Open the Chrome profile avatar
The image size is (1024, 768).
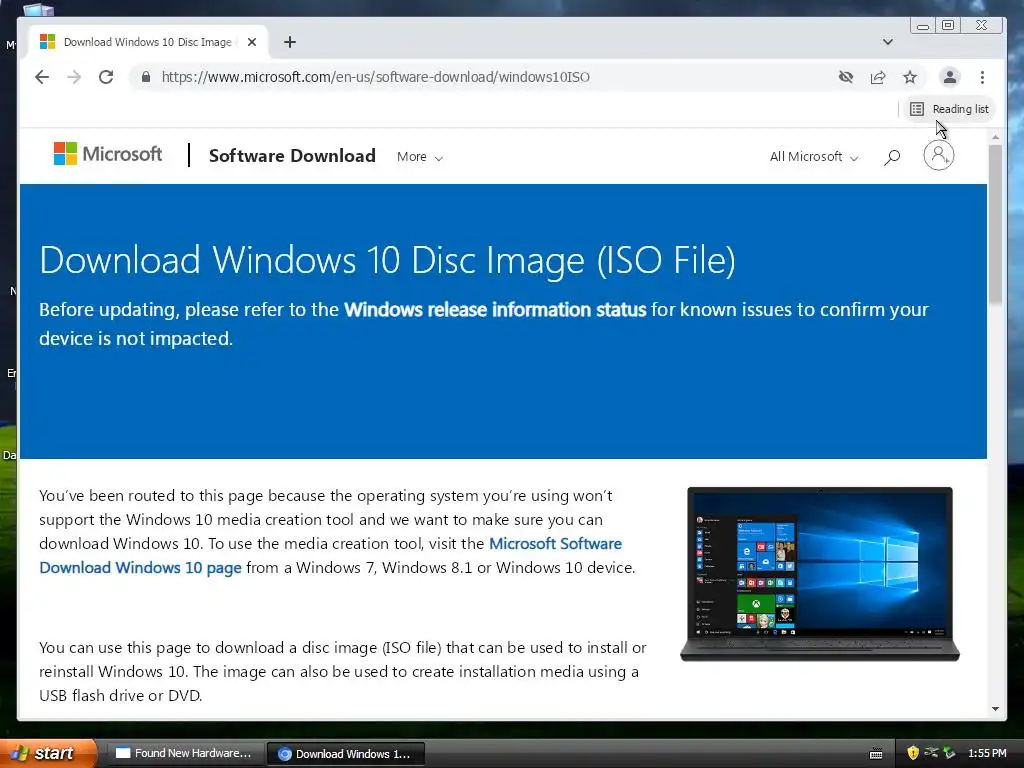(x=950, y=77)
